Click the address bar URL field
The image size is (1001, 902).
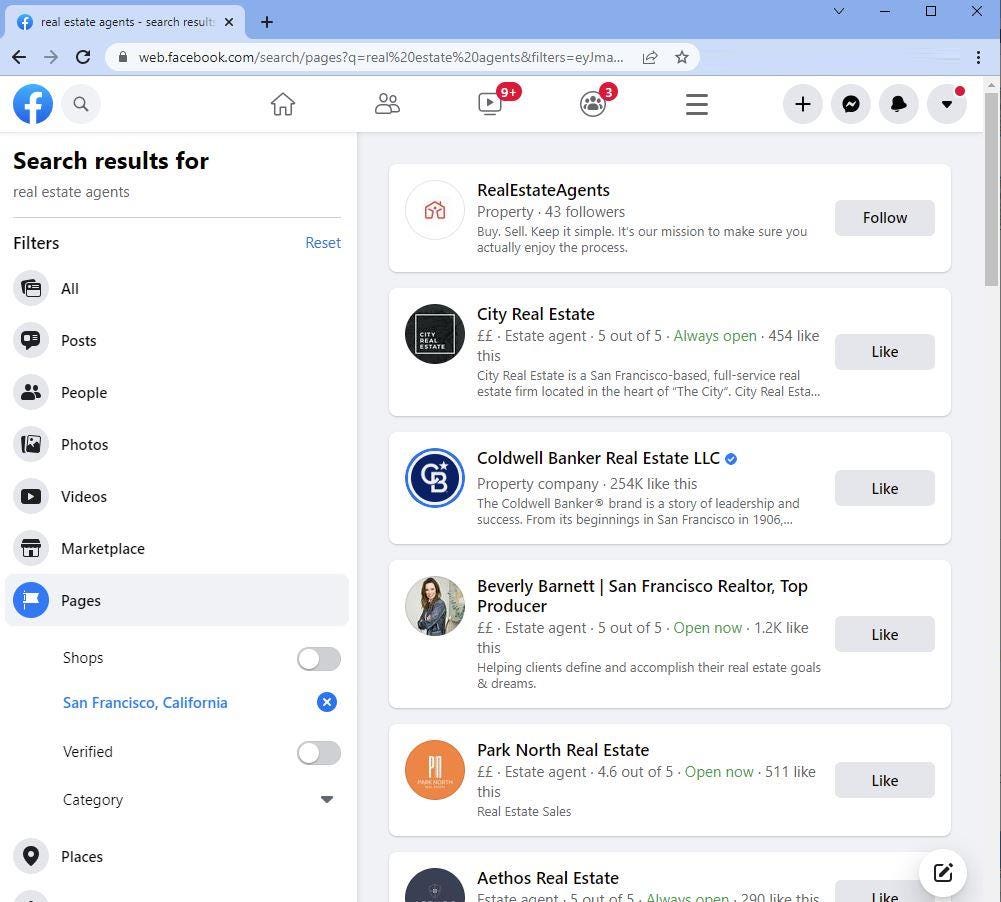click(x=380, y=57)
